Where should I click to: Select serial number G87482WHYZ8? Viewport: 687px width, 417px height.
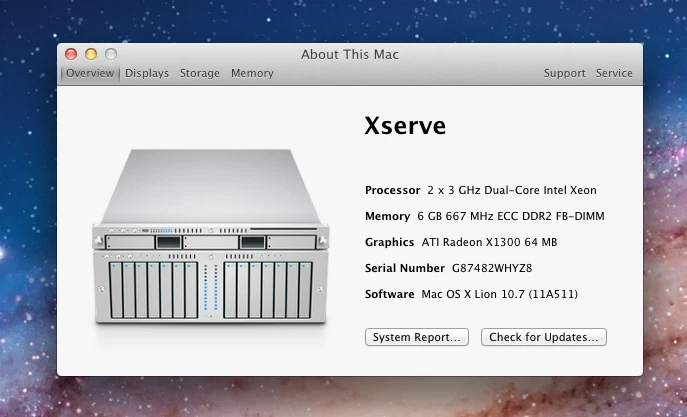coord(492,268)
